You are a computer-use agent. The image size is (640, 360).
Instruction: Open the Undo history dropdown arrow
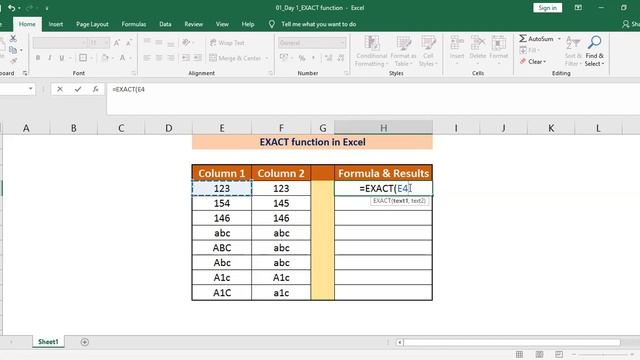tap(19, 8)
